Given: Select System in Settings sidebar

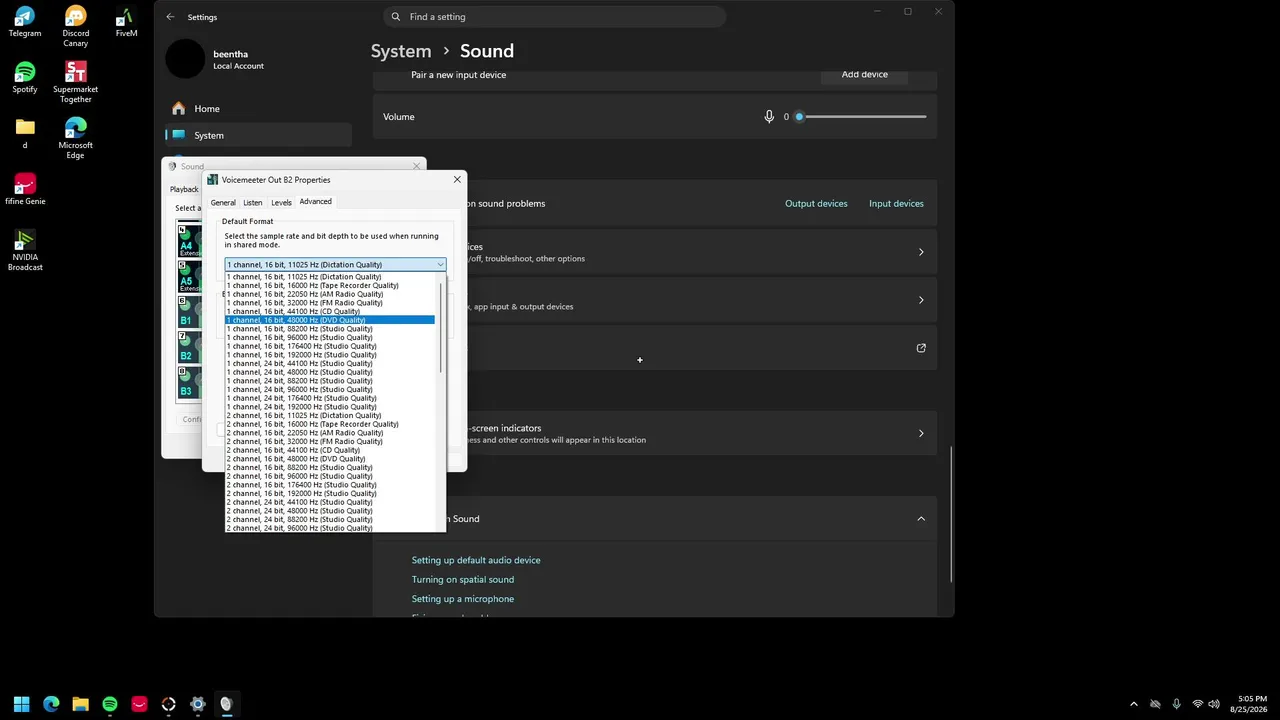Looking at the screenshot, I should click(258, 135).
